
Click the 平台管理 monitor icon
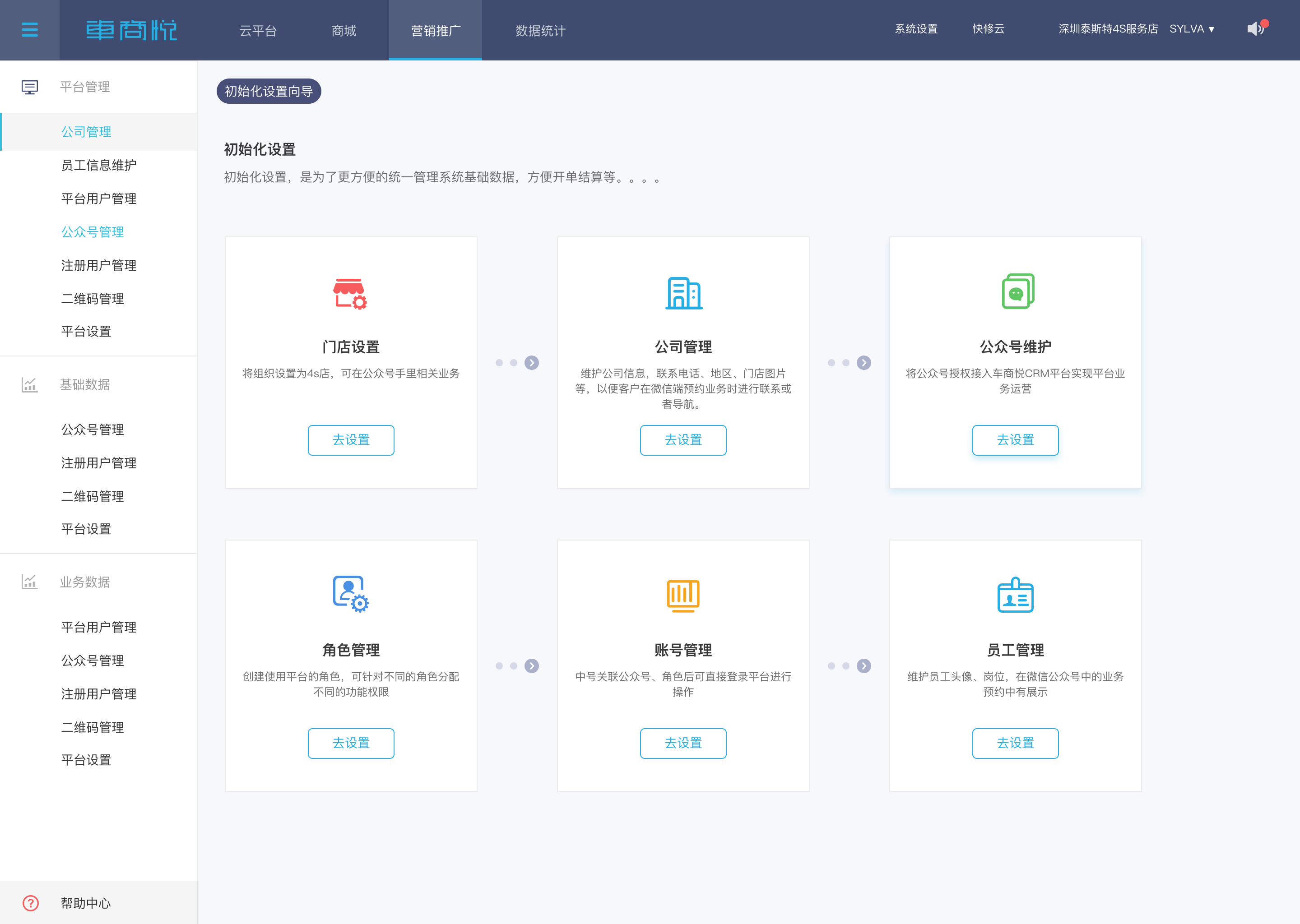pyautogui.click(x=30, y=87)
